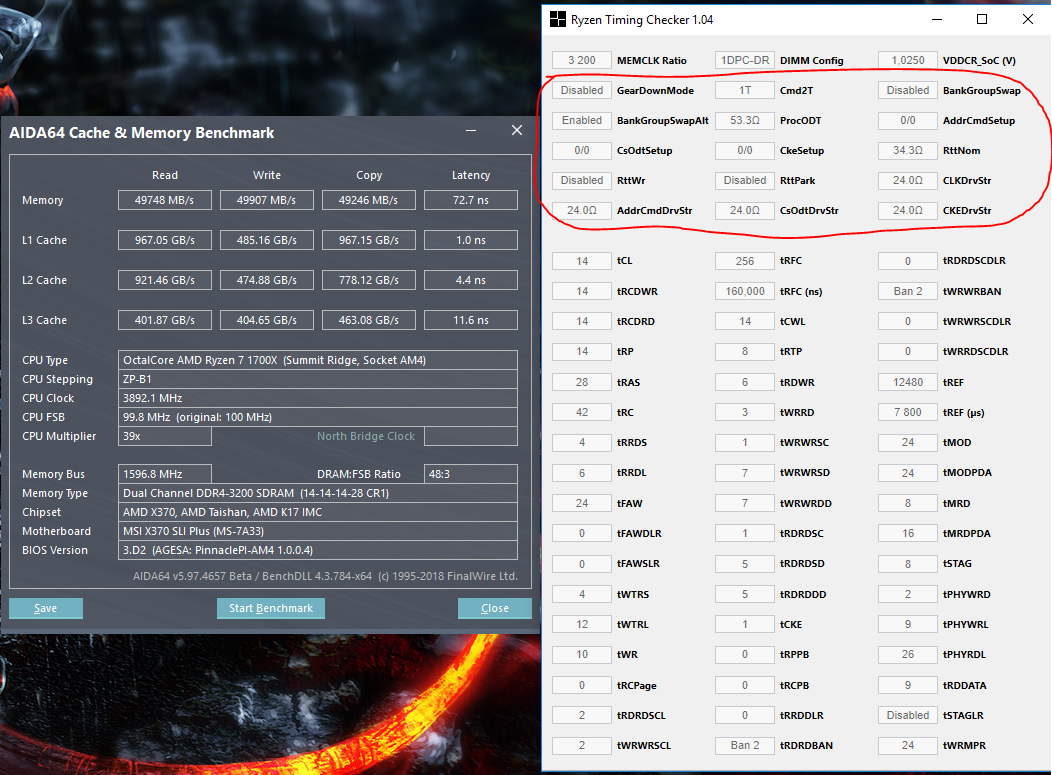
Task: Click the tMRDPDA value box showing 16
Action: coord(908,533)
